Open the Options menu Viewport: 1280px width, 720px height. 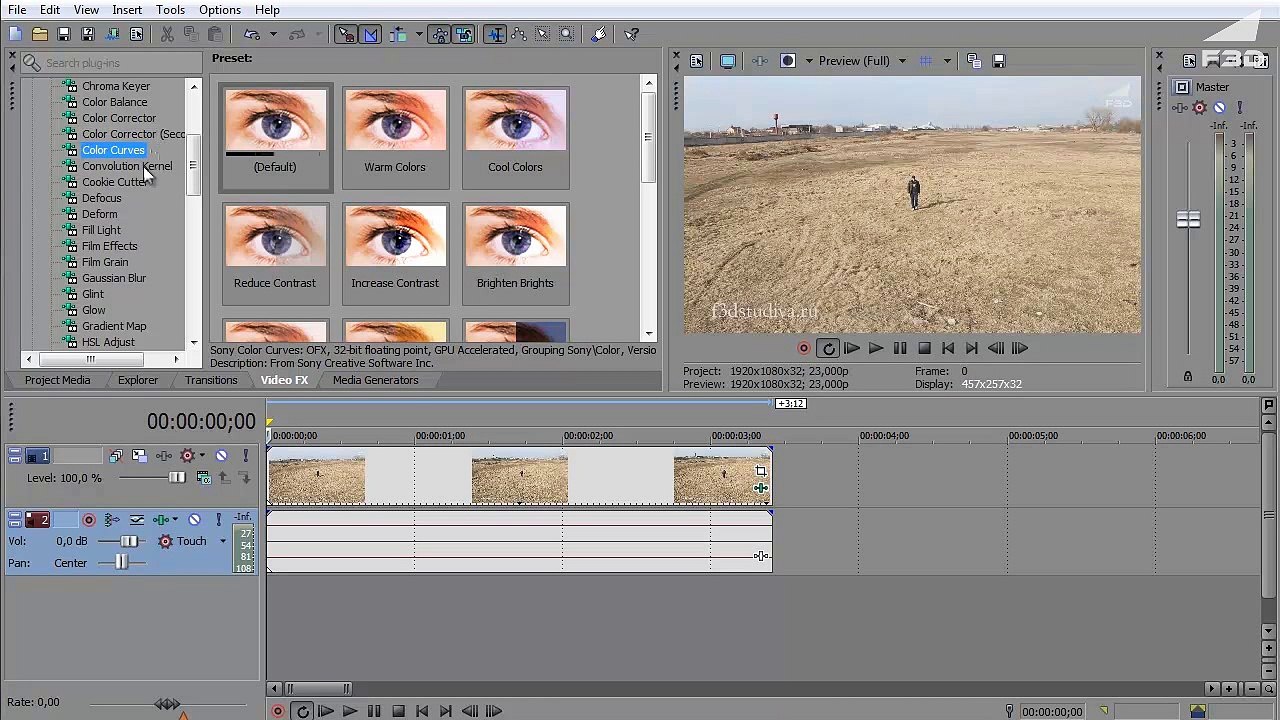220,10
